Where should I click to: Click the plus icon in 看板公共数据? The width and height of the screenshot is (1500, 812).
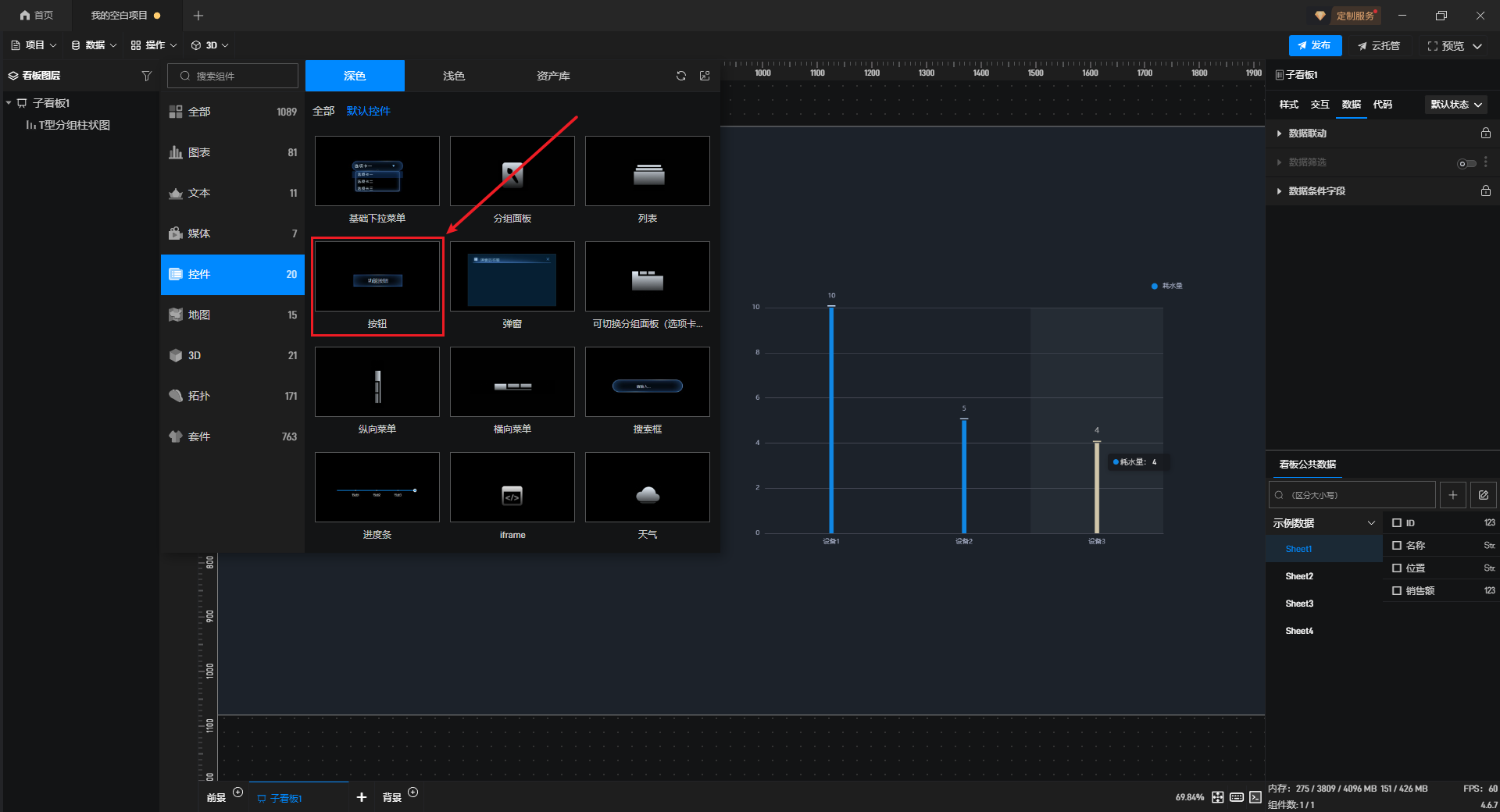tap(1452, 495)
